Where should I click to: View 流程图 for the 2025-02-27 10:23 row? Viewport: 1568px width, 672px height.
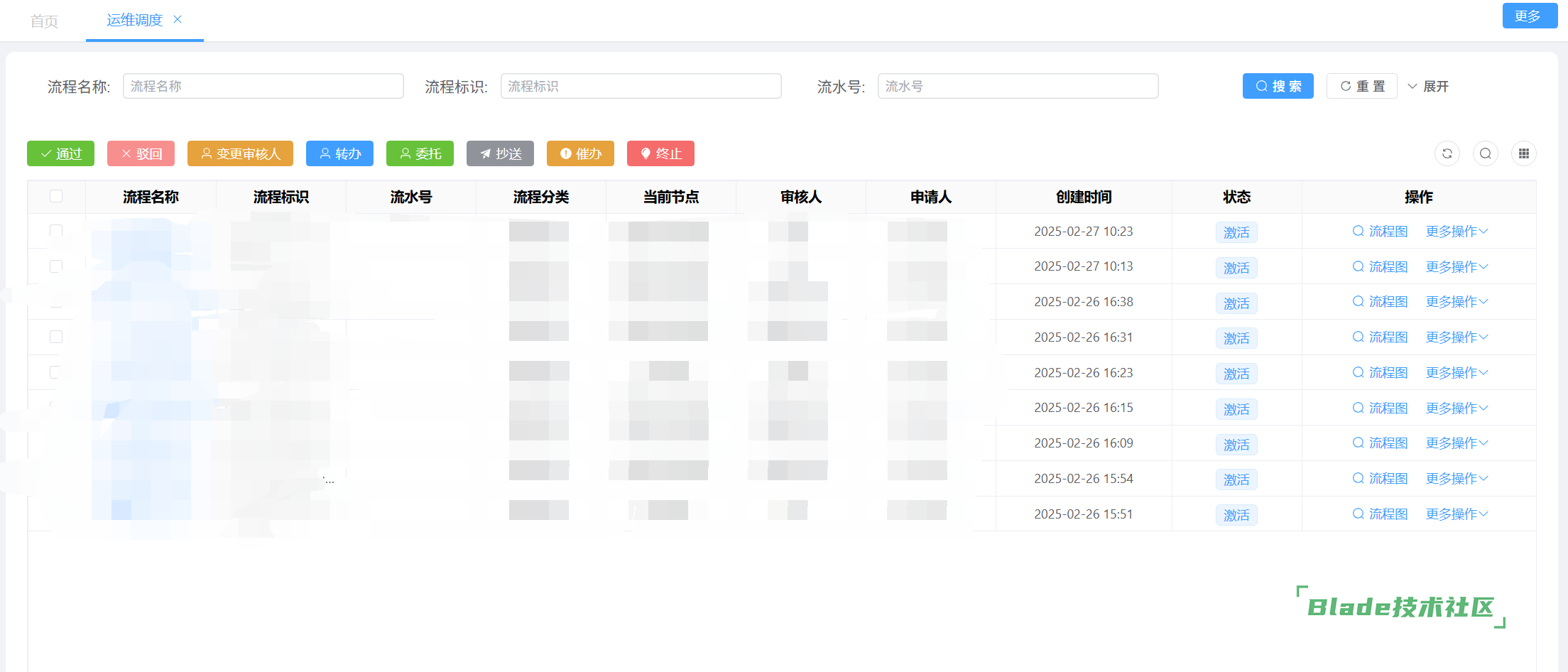[x=1380, y=231]
